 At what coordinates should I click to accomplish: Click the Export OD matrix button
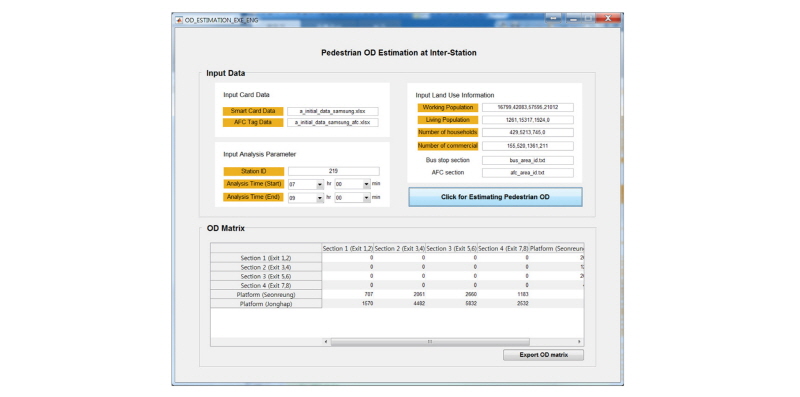(x=543, y=355)
